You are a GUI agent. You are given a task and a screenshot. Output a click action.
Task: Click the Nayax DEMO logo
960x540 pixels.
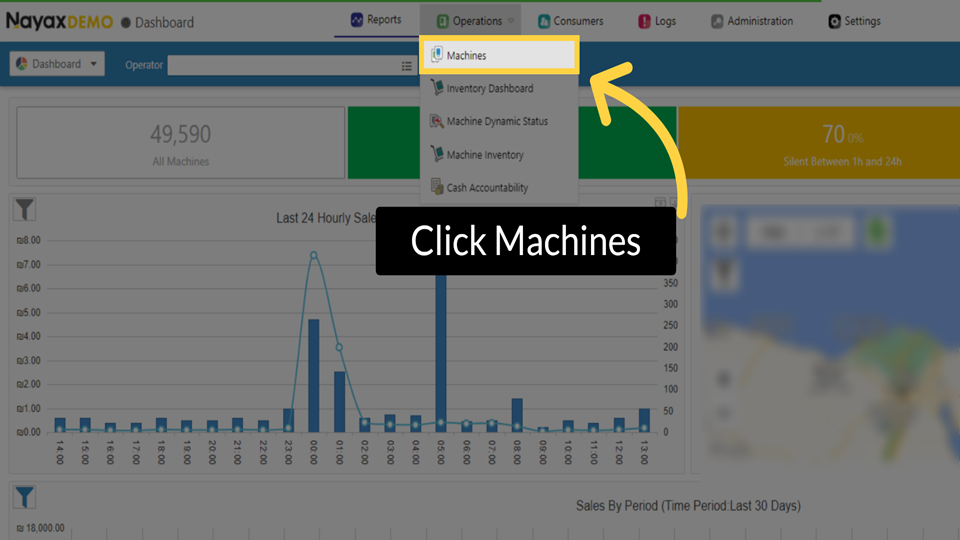coord(59,21)
